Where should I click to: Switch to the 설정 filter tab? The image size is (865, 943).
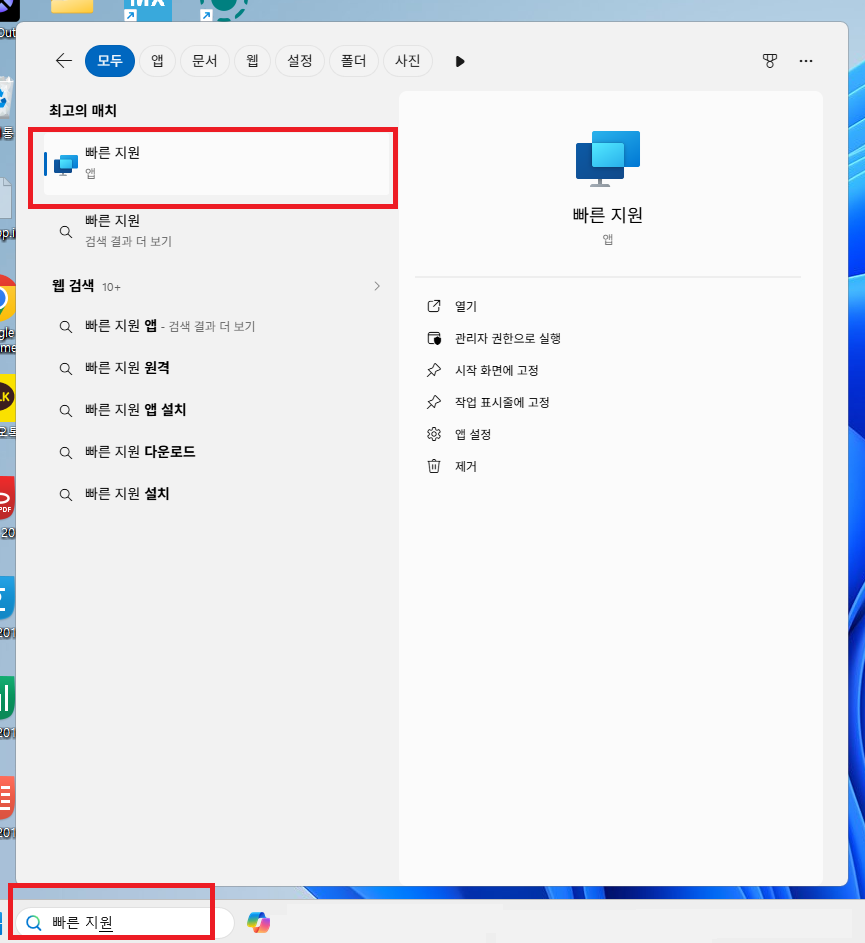tap(300, 61)
